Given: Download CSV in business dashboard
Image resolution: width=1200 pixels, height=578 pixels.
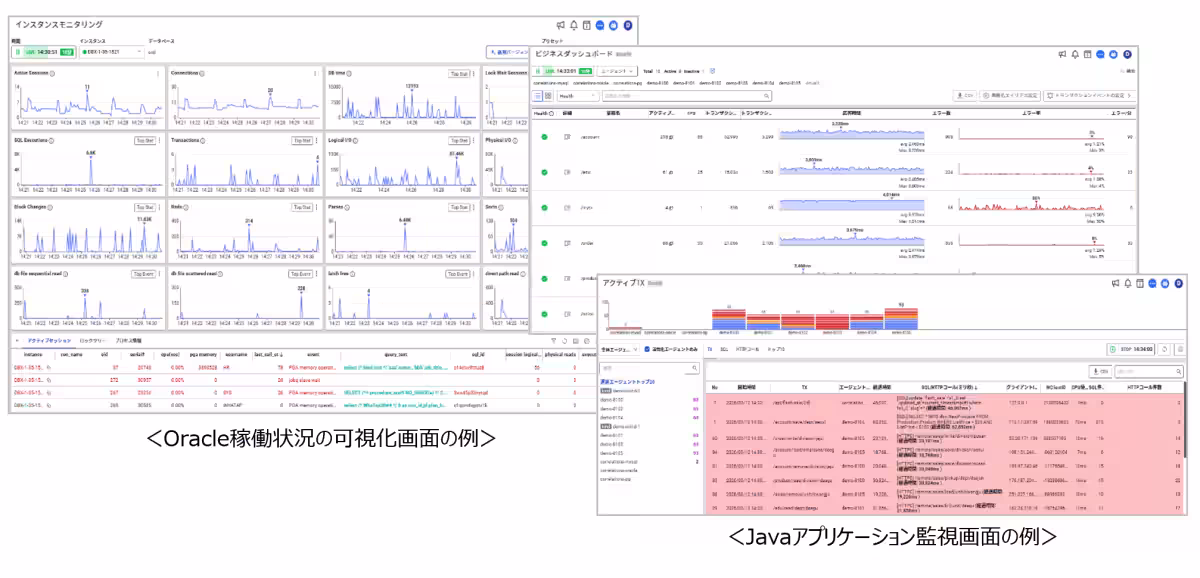Looking at the screenshot, I should pos(967,96).
